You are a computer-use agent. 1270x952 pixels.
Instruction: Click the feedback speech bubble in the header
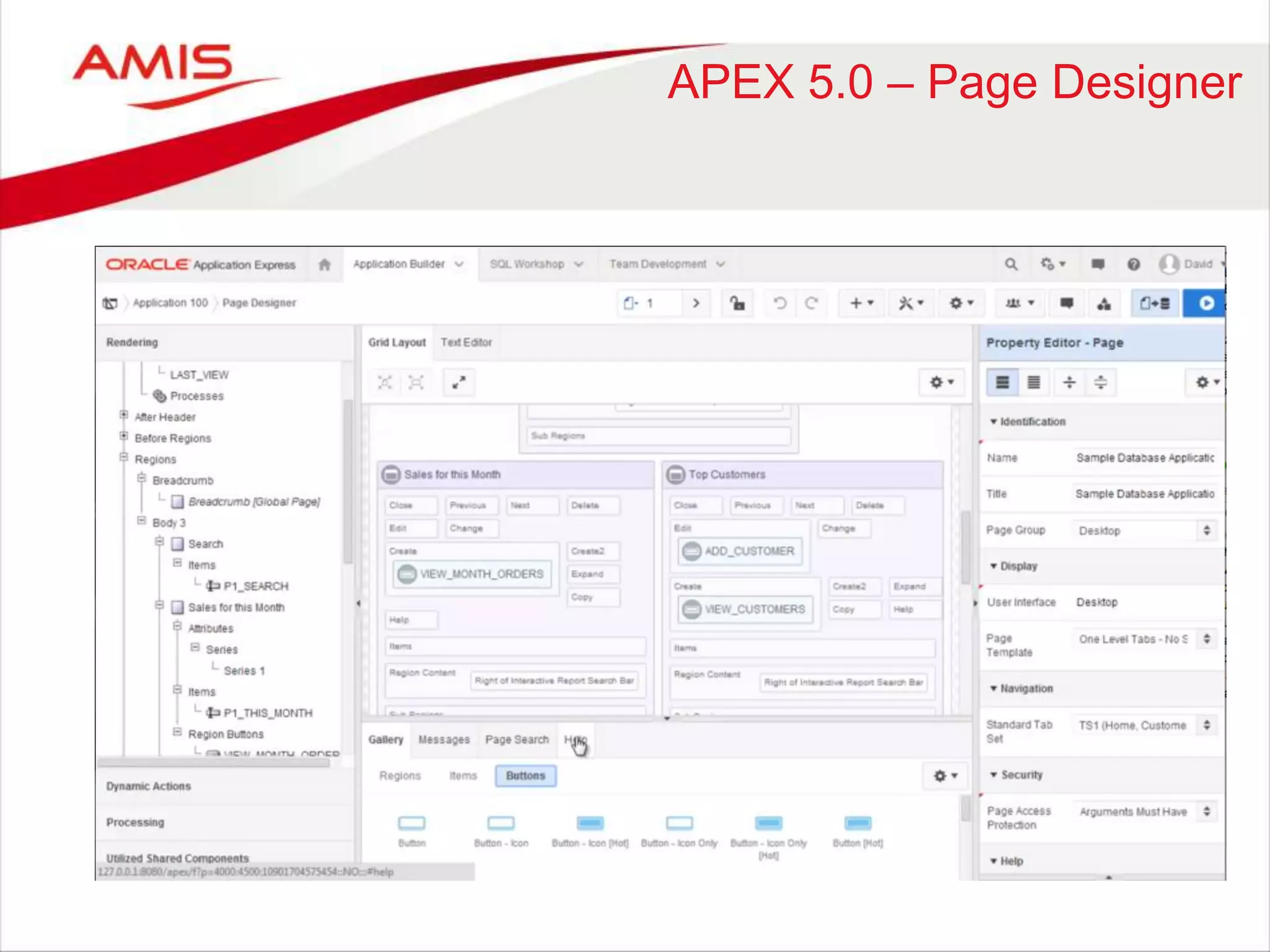(1098, 265)
